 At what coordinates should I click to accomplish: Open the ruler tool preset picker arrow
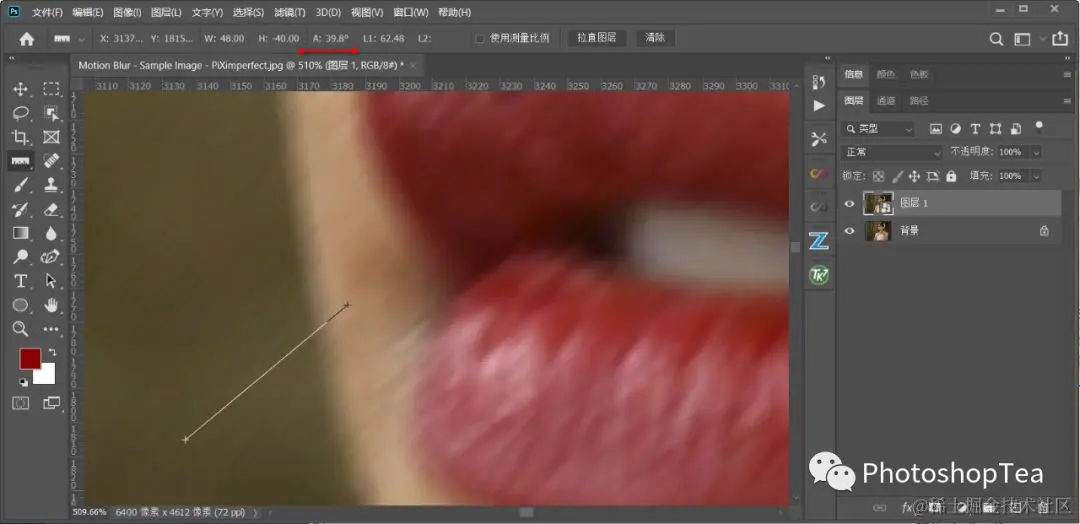pyautogui.click(x=83, y=40)
